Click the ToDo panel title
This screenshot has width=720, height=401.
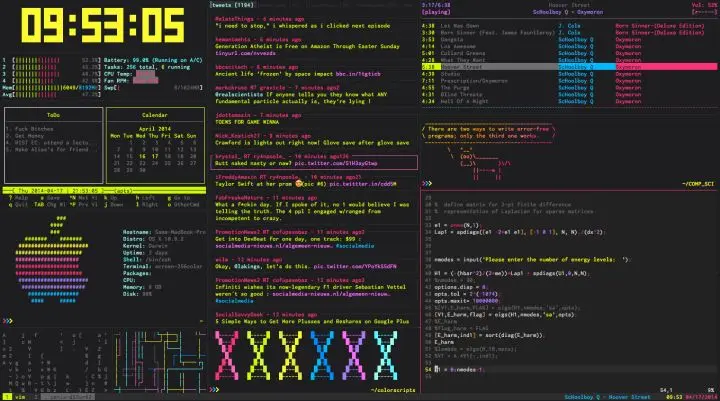53,115
